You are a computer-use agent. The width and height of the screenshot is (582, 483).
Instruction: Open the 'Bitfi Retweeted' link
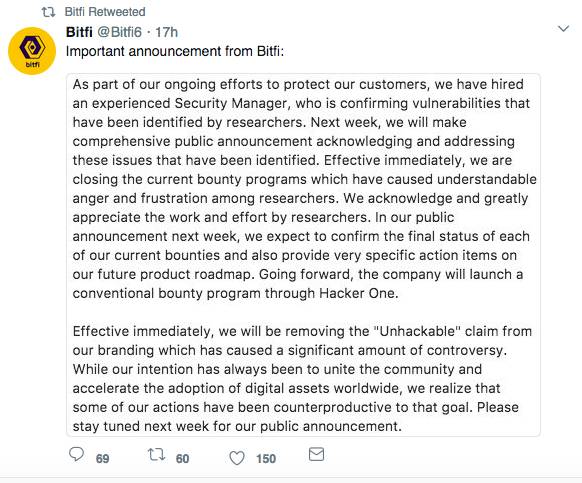(105, 12)
